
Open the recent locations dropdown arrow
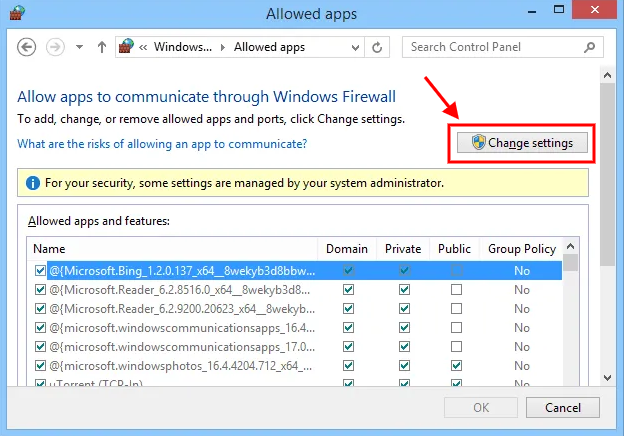click(x=77, y=47)
